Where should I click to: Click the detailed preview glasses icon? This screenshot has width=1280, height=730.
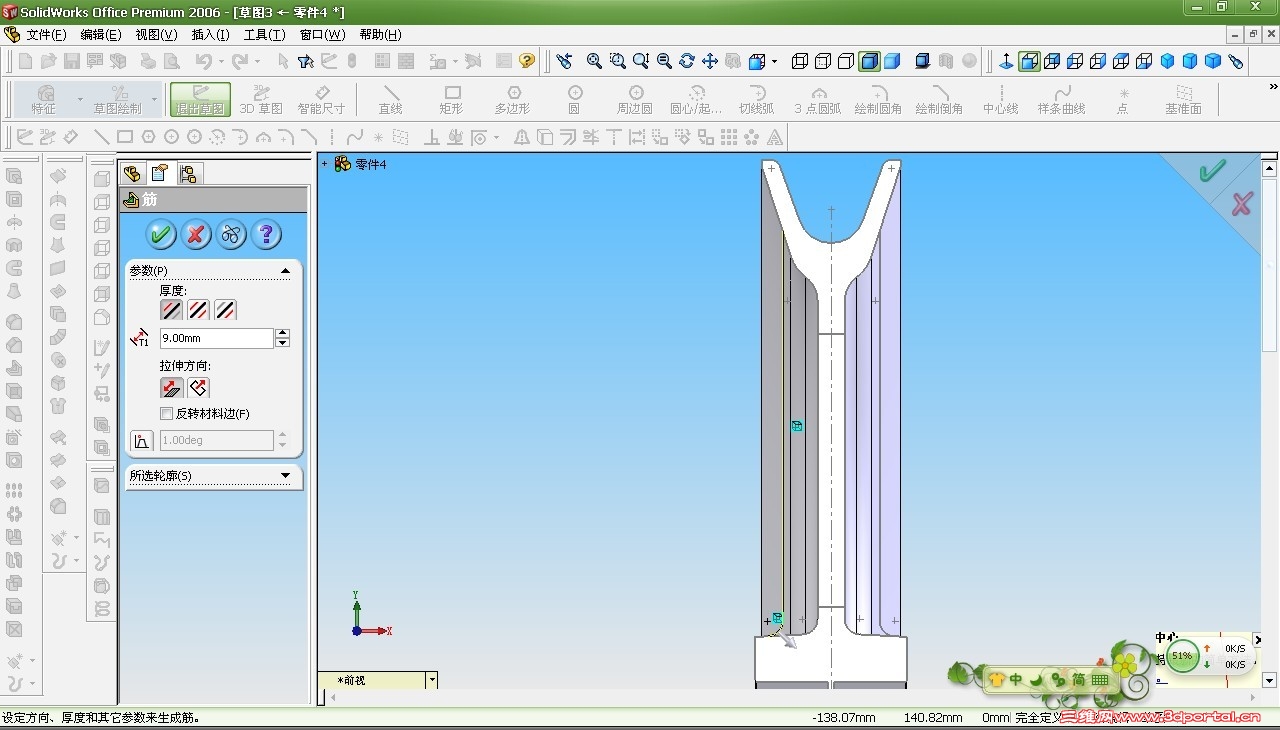coord(231,235)
